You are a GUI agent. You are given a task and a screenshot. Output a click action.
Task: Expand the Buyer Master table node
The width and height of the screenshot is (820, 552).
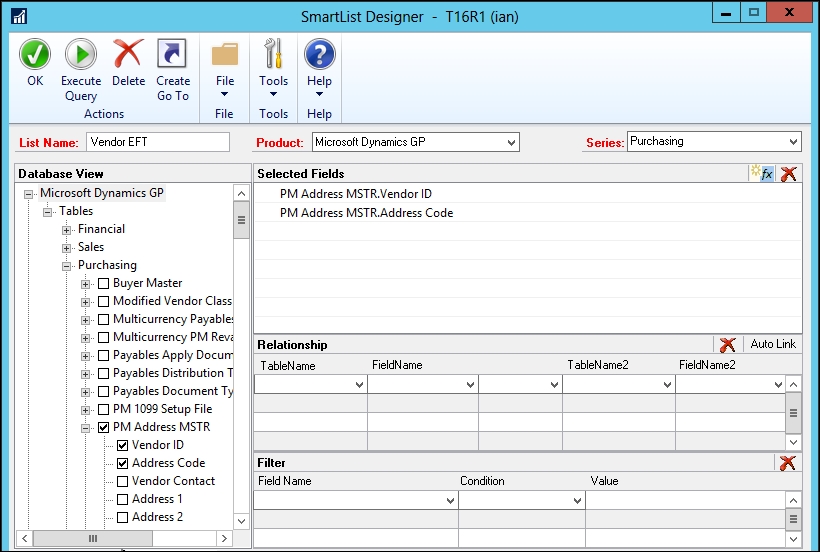point(85,284)
